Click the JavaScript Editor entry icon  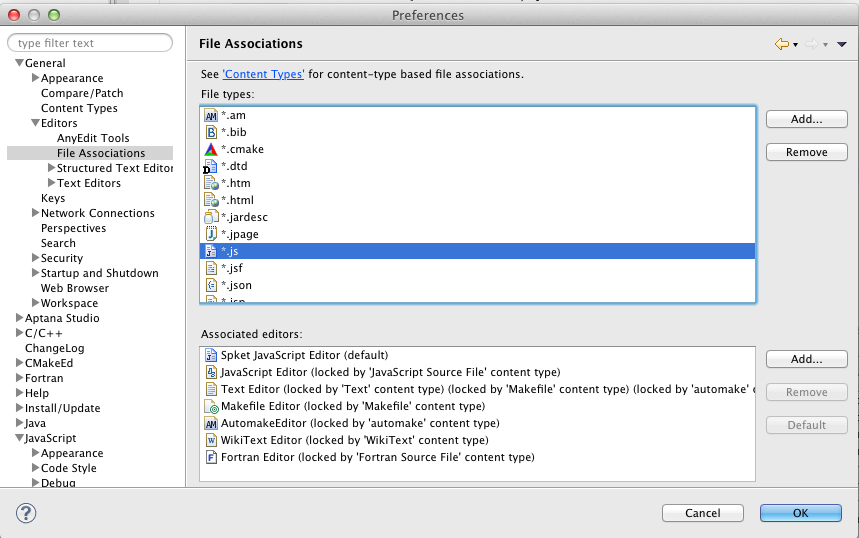click(x=211, y=372)
